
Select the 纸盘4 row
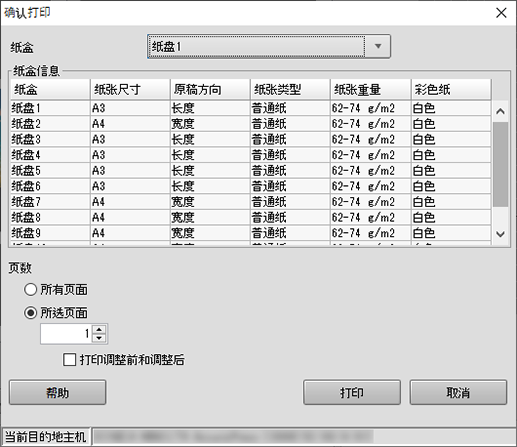pos(251,155)
